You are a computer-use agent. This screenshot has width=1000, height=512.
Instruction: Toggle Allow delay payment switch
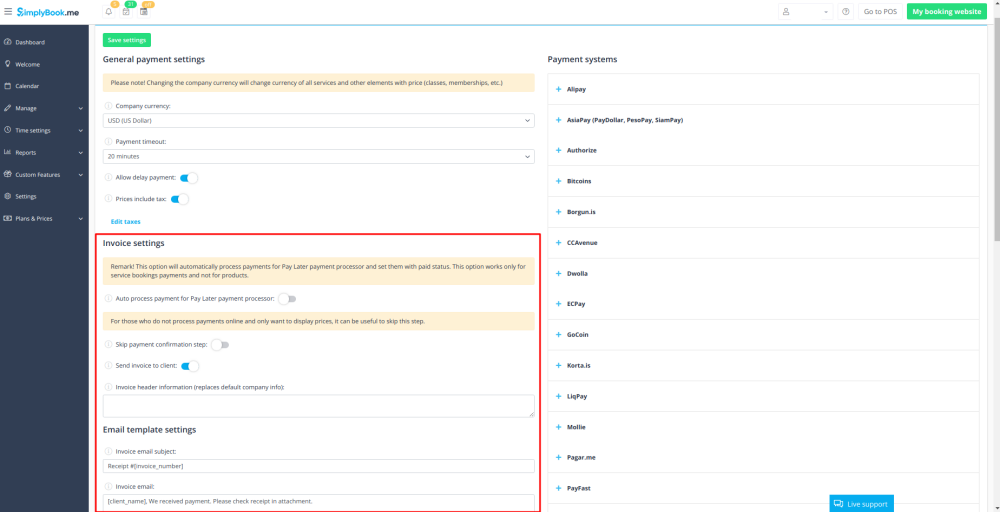tap(188, 178)
